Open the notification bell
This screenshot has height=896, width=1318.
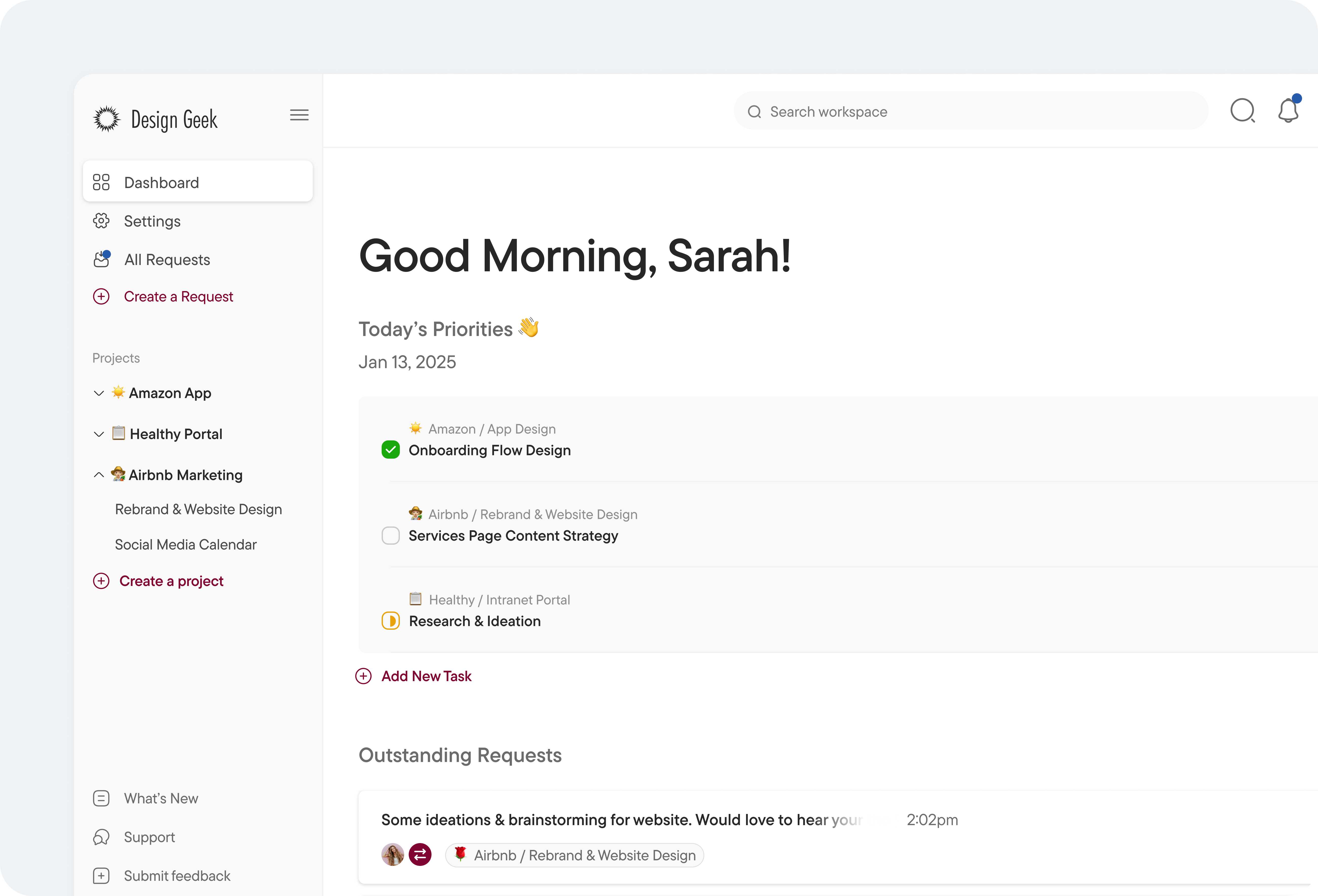[x=1288, y=111]
